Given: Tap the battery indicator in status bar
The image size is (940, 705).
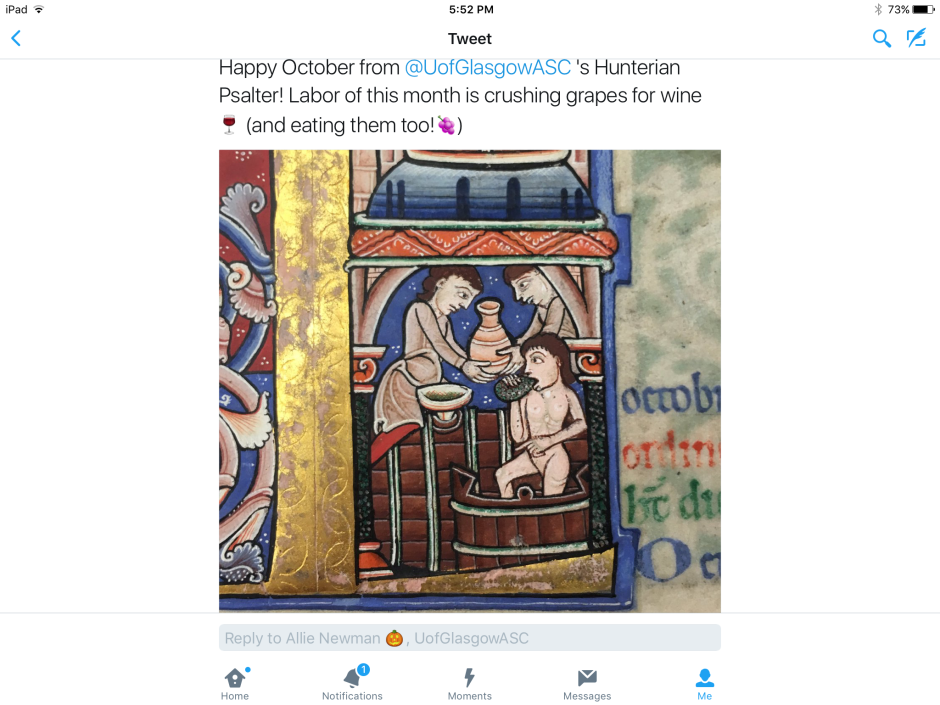Looking at the screenshot, I should pyautogui.click(x=921, y=9).
